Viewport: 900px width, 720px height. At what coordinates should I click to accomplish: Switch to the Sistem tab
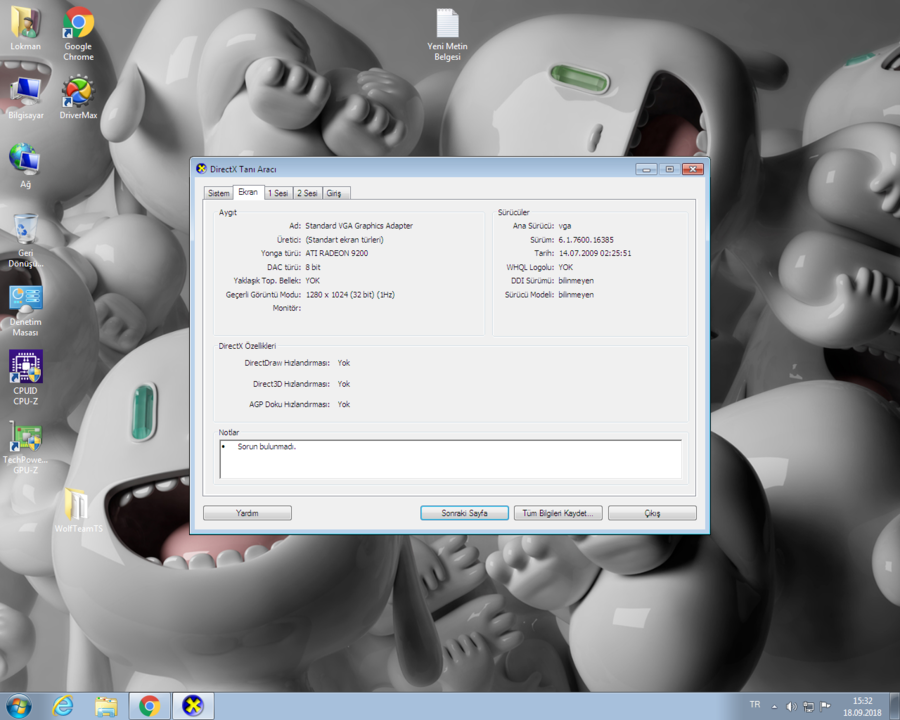point(219,193)
